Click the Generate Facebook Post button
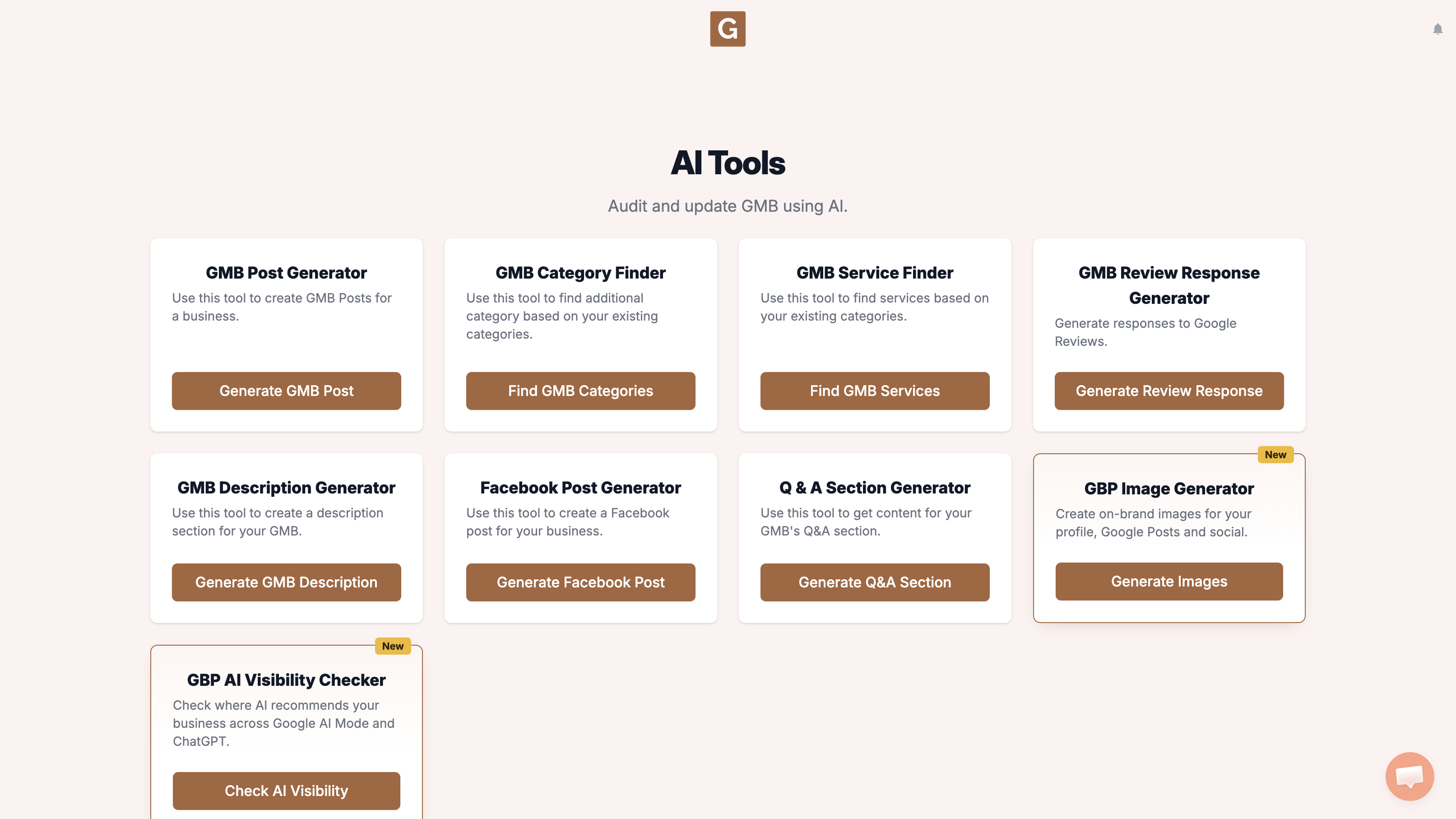 580,582
